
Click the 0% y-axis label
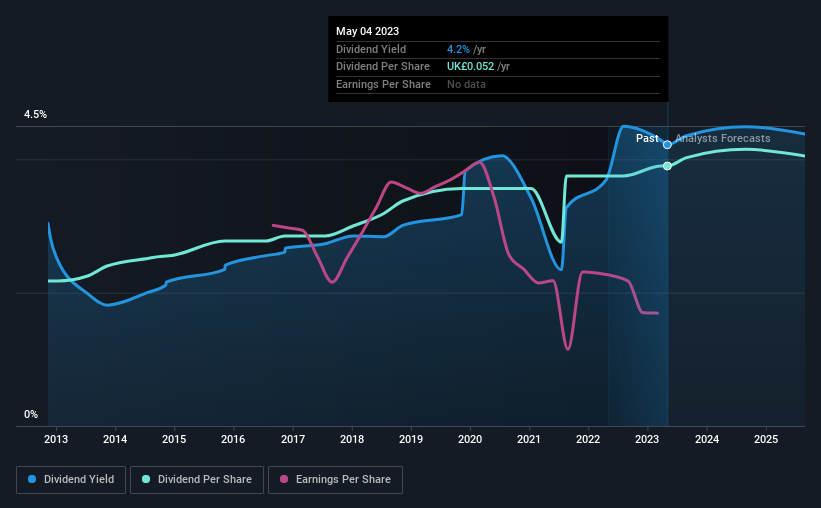coord(31,415)
